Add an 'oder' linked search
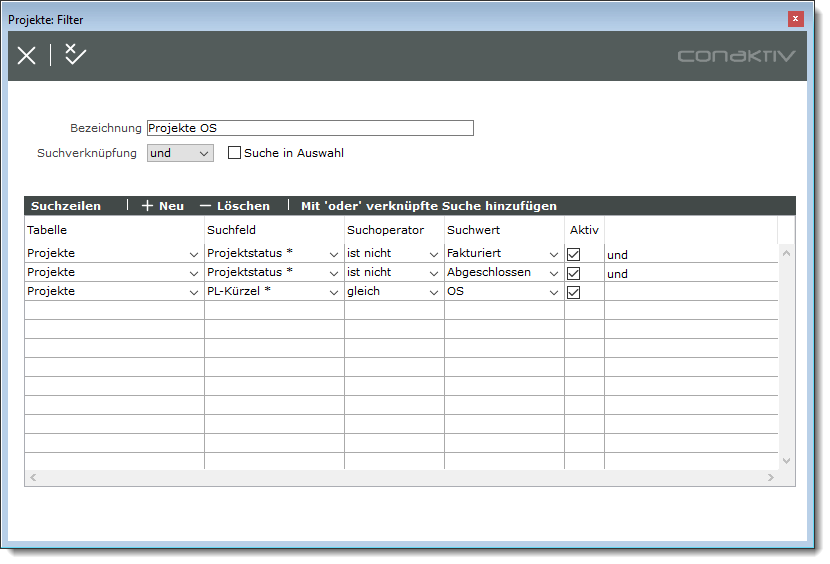 (x=428, y=206)
